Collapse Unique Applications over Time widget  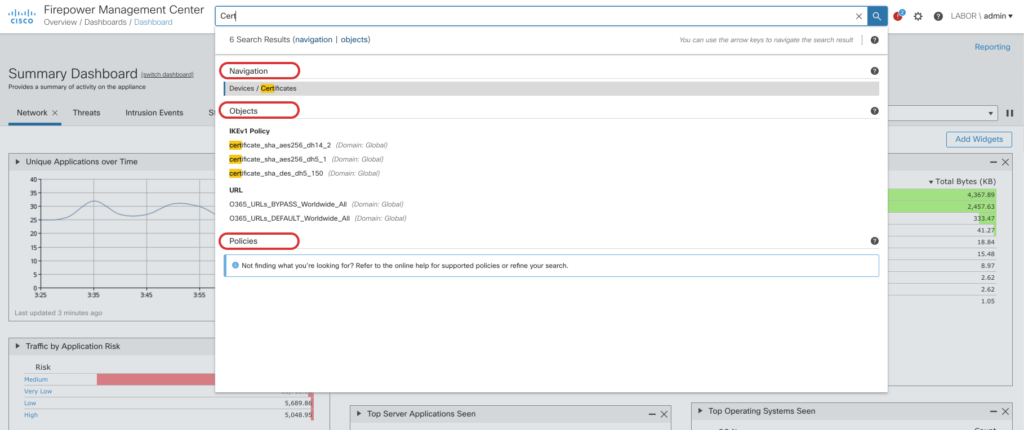[x=18, y=161]
